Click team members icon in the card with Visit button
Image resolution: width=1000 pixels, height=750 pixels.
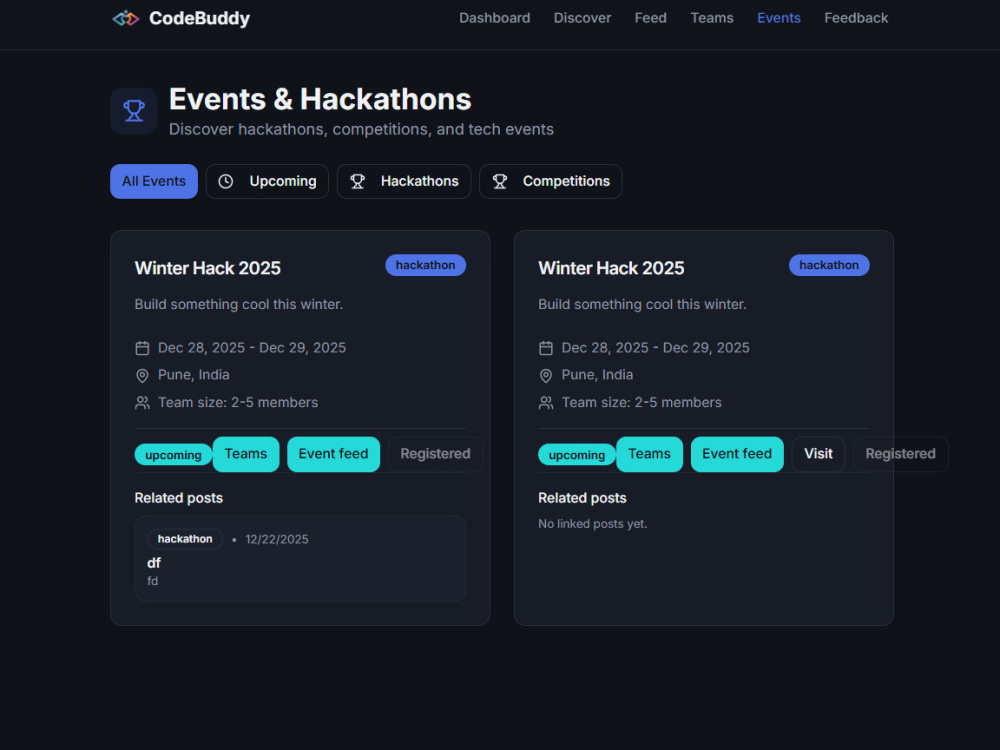click(546, 403)
